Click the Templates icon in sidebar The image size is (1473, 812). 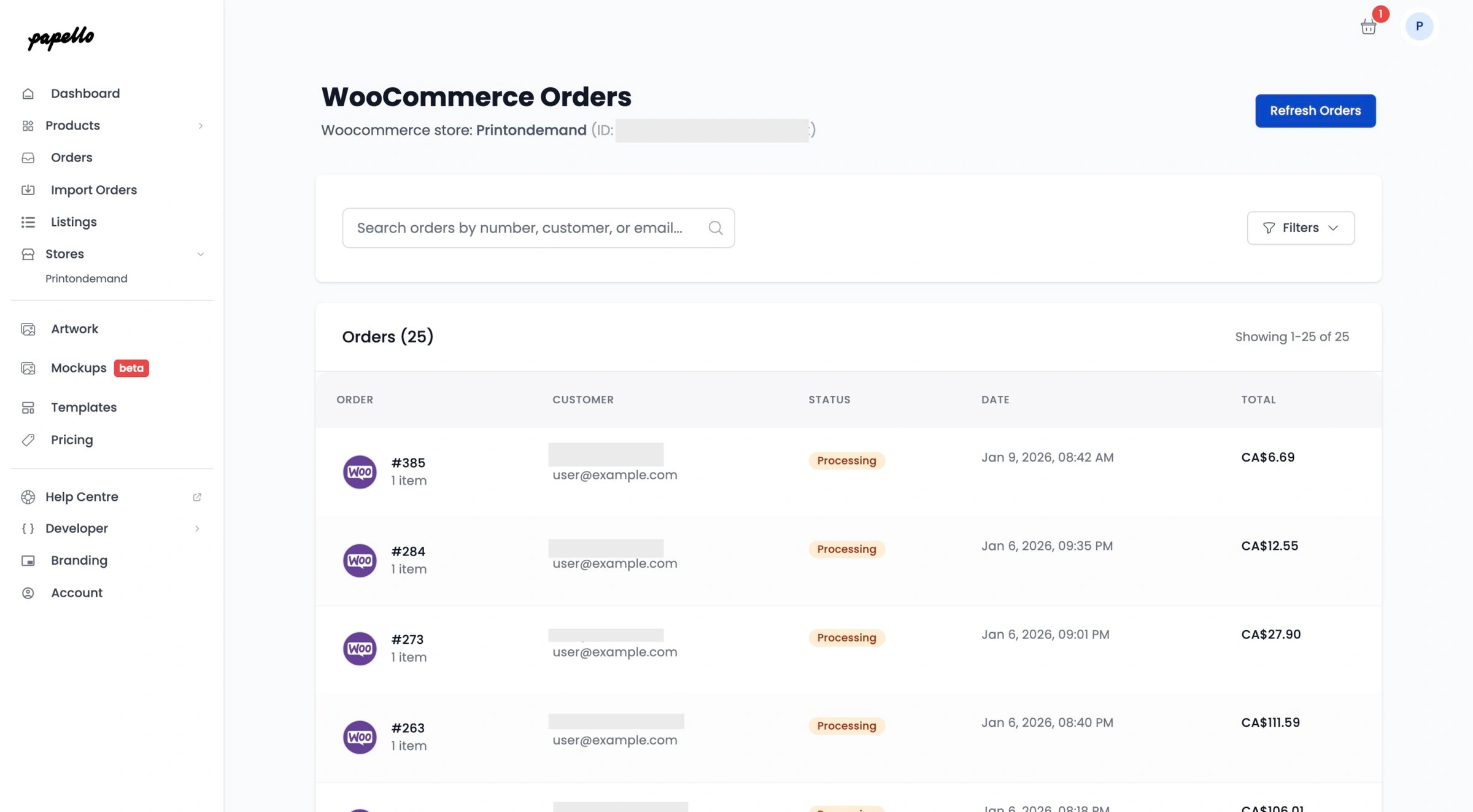pos(28,407)
